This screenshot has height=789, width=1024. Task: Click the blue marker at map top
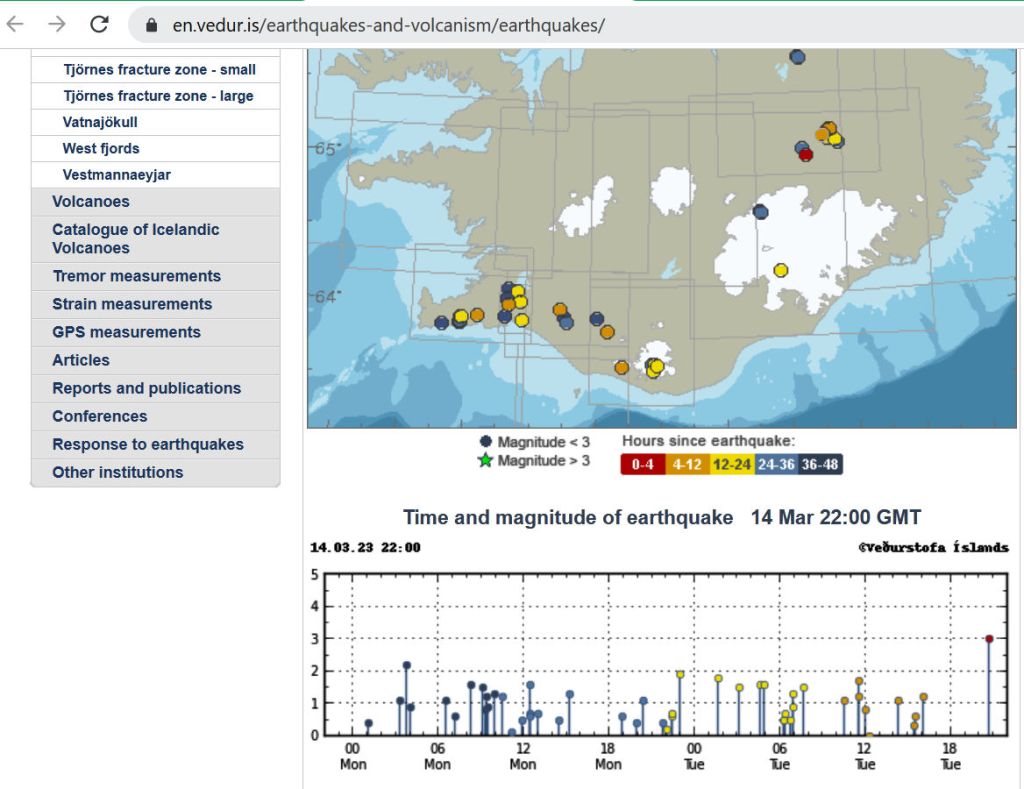pos(797,57)
